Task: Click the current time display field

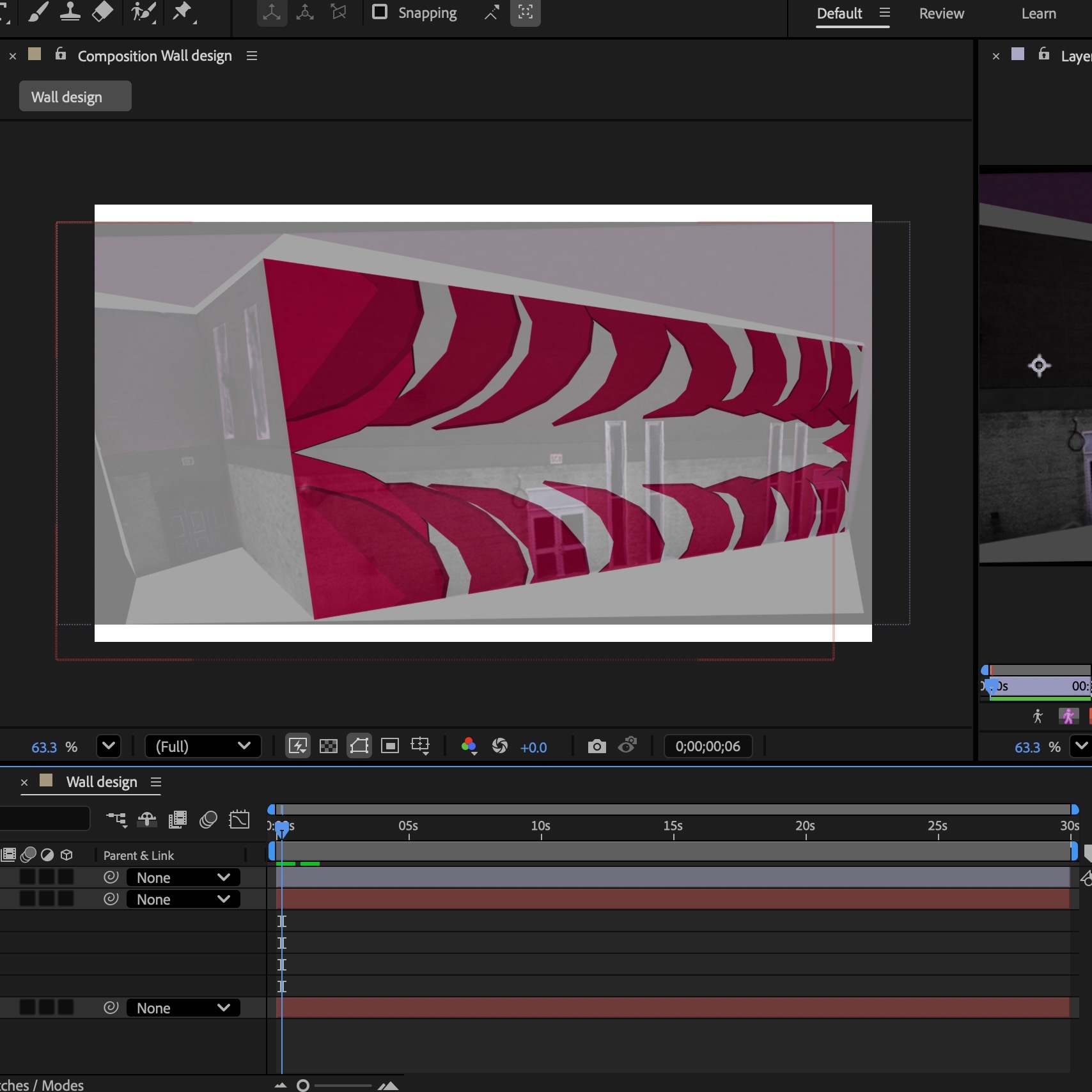Action: pyautogui.click(x=707, y=746)
